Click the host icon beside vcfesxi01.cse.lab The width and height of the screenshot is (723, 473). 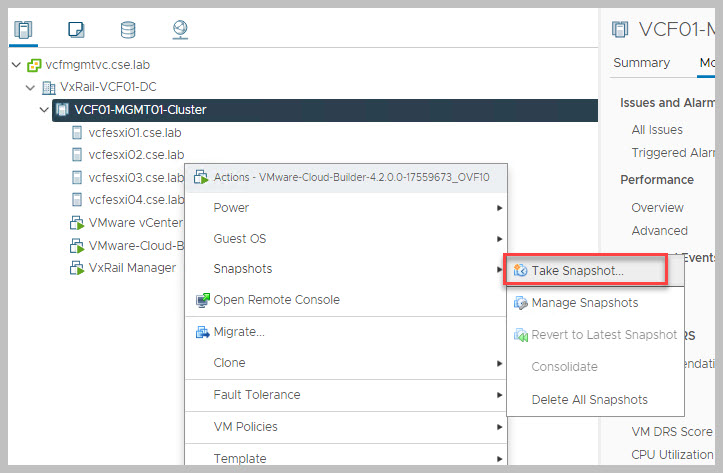pyautogui.click(x=77, y=133)
